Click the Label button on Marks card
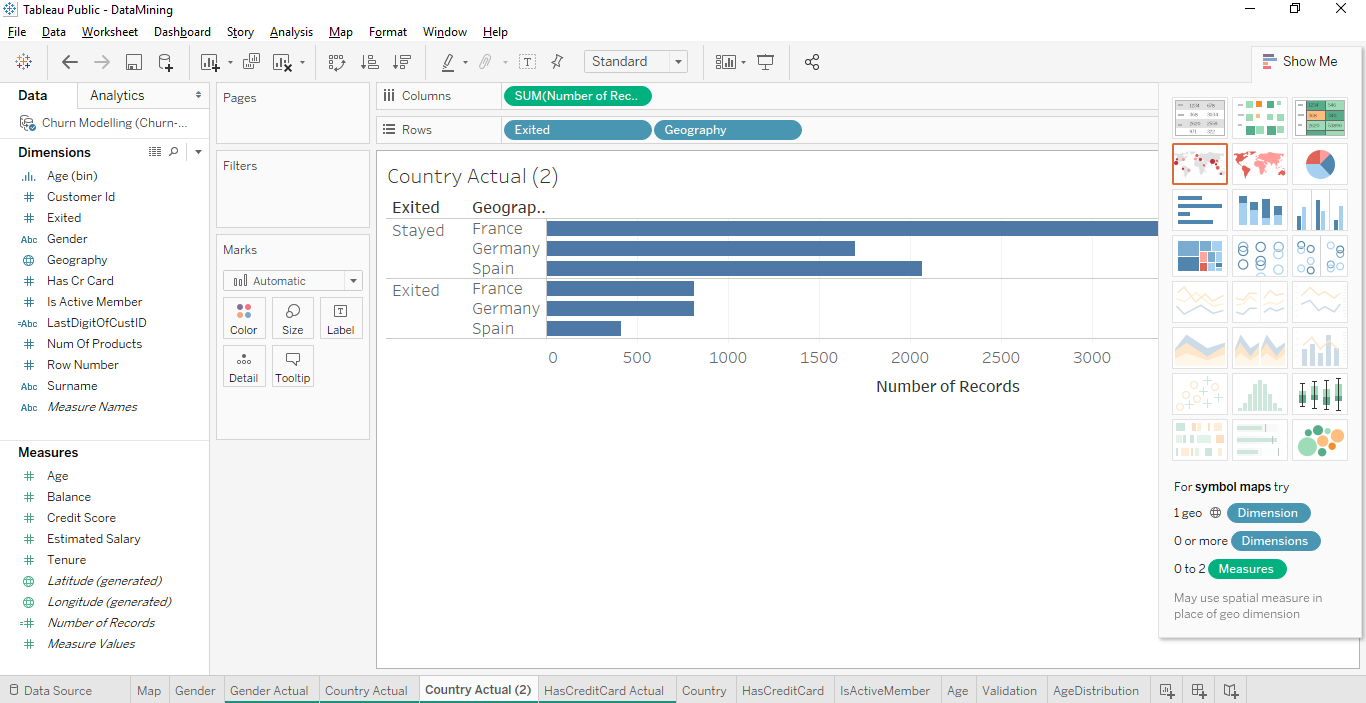Screen dimensions: 1366x703 coord(340,318)
